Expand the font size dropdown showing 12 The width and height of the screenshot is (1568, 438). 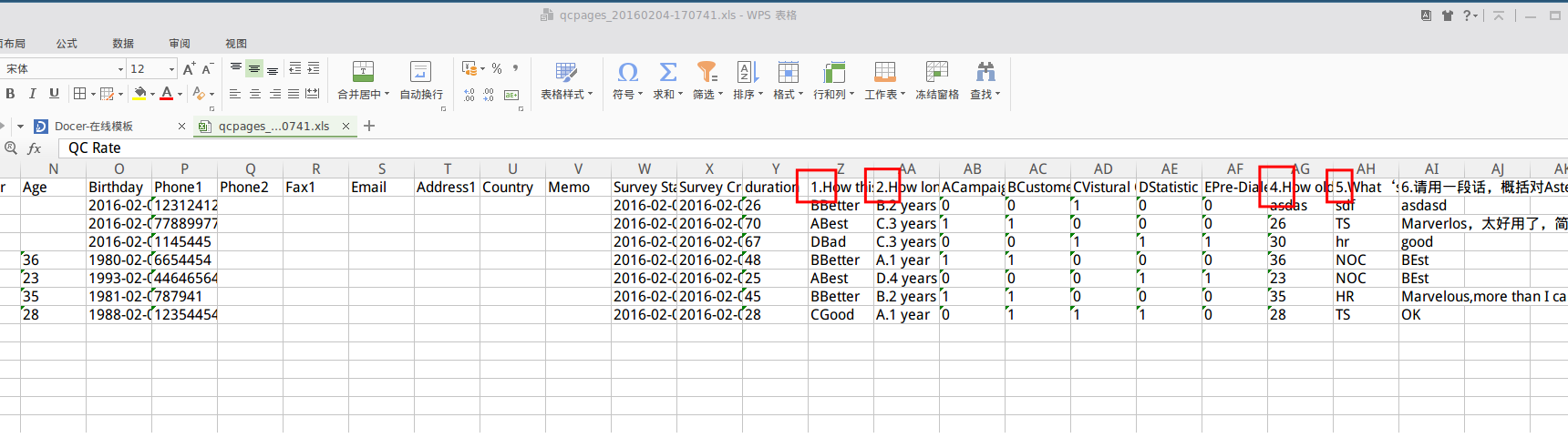(x=171, y=69)
